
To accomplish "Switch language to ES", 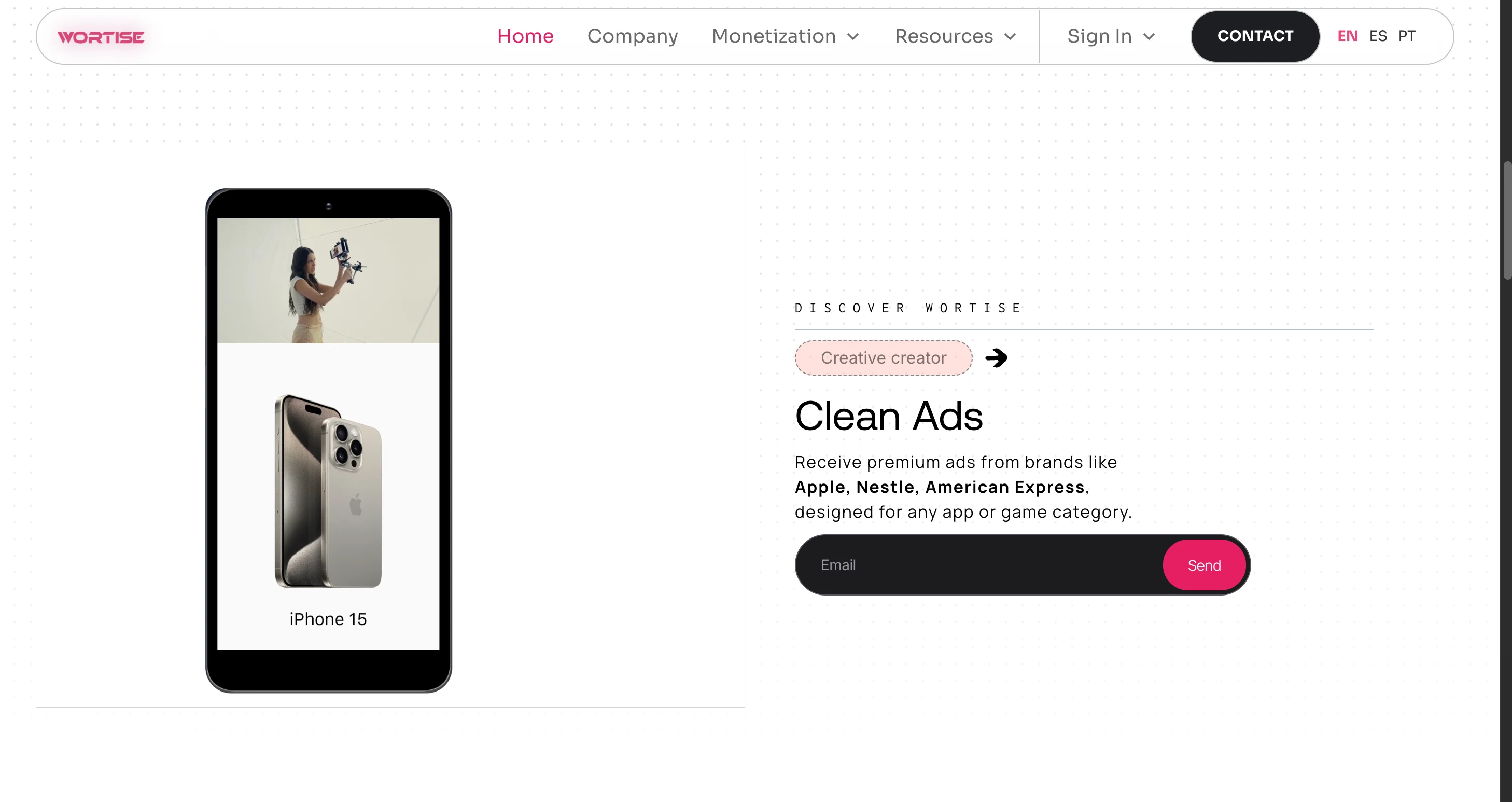I will pyautogui.click(x=1378, y=36).
